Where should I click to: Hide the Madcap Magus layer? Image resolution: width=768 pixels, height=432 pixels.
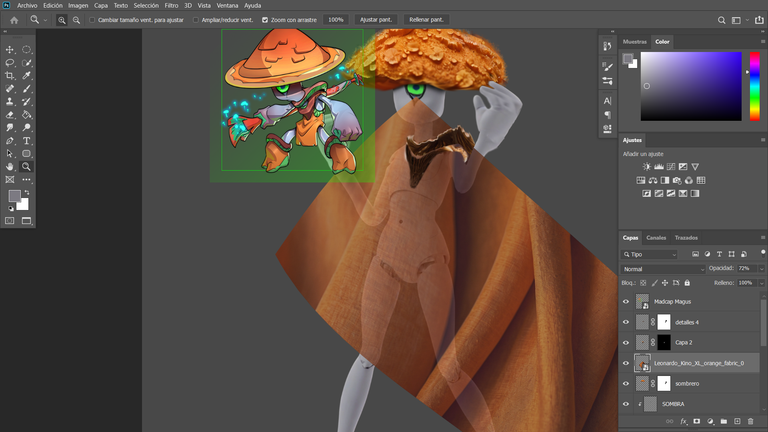(x=626, y=302)
